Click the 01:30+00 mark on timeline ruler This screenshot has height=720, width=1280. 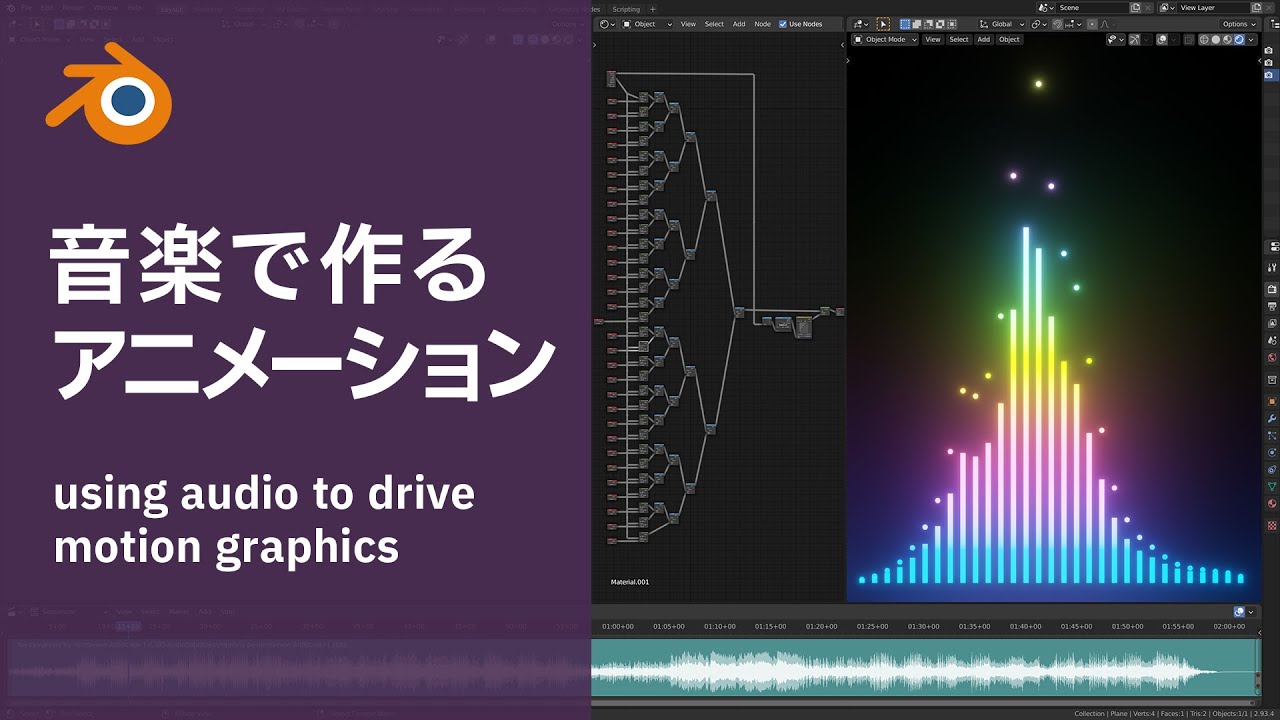pos(923,626)
